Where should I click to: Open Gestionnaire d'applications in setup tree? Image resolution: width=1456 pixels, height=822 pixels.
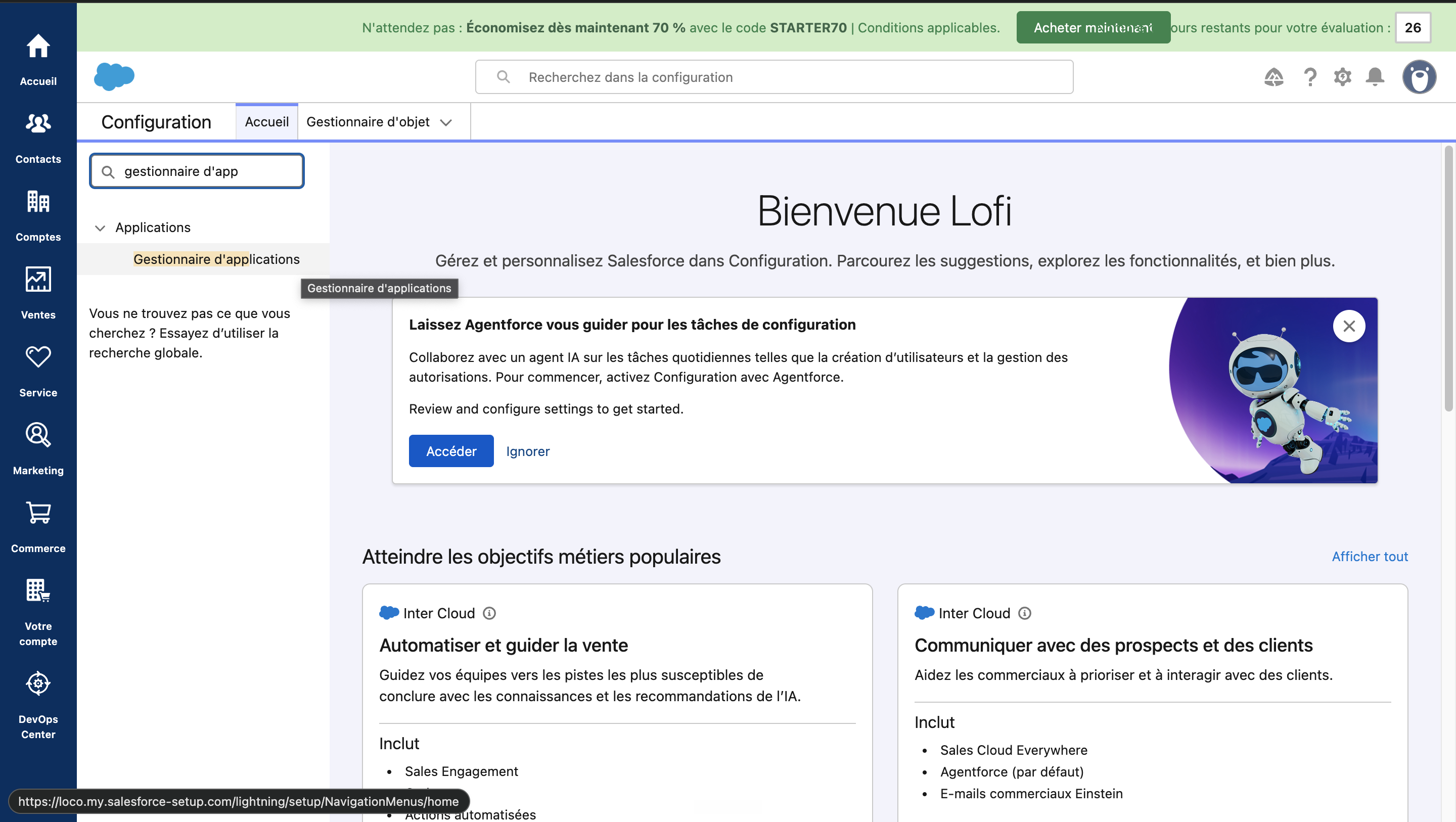tap(216, 259)
